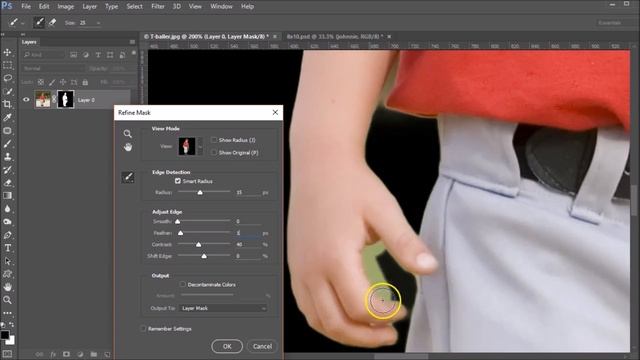Select the Eraser tool in toolbox

[x=7, y=183]
